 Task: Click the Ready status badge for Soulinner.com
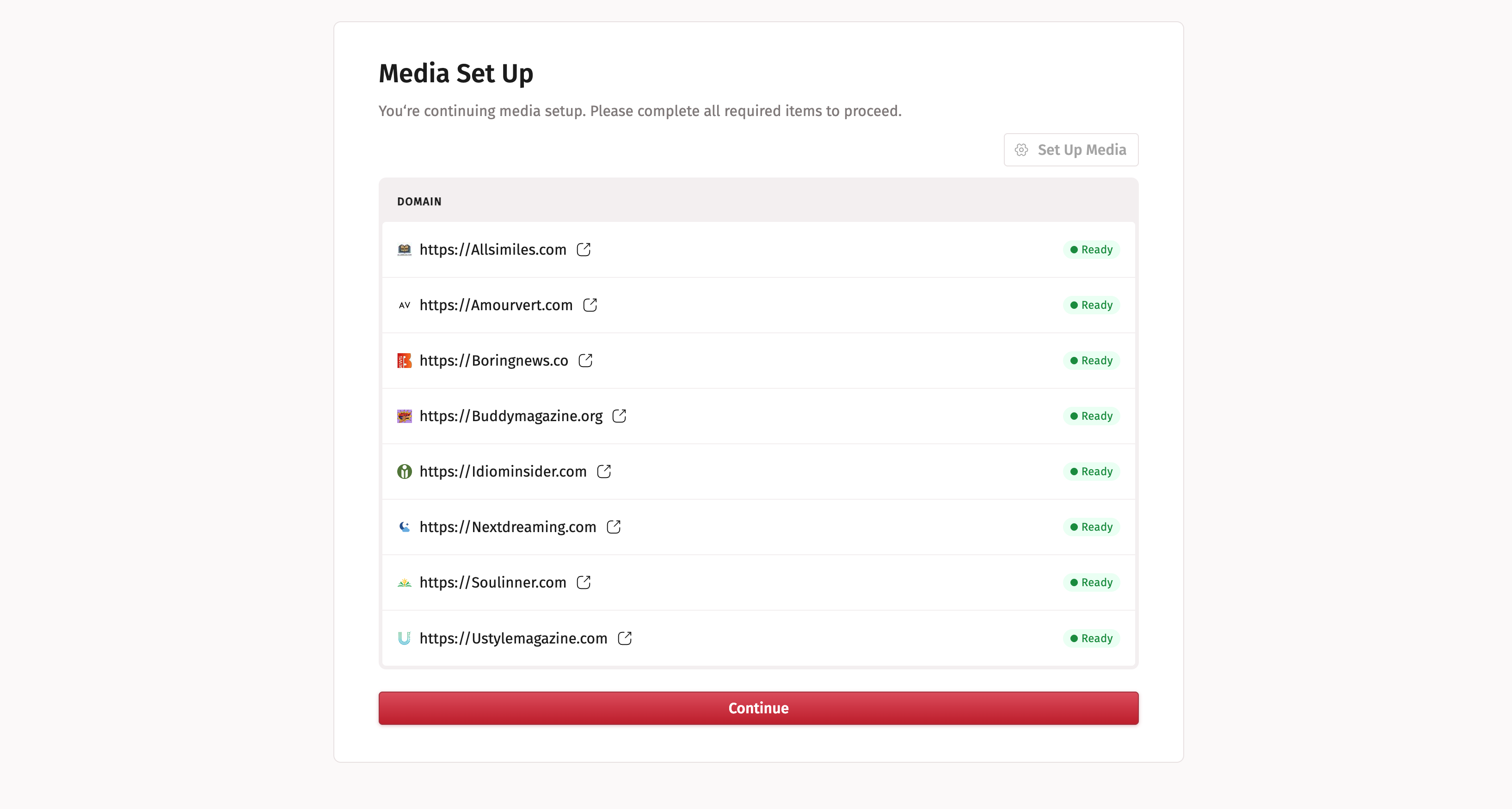[1091, 582]
